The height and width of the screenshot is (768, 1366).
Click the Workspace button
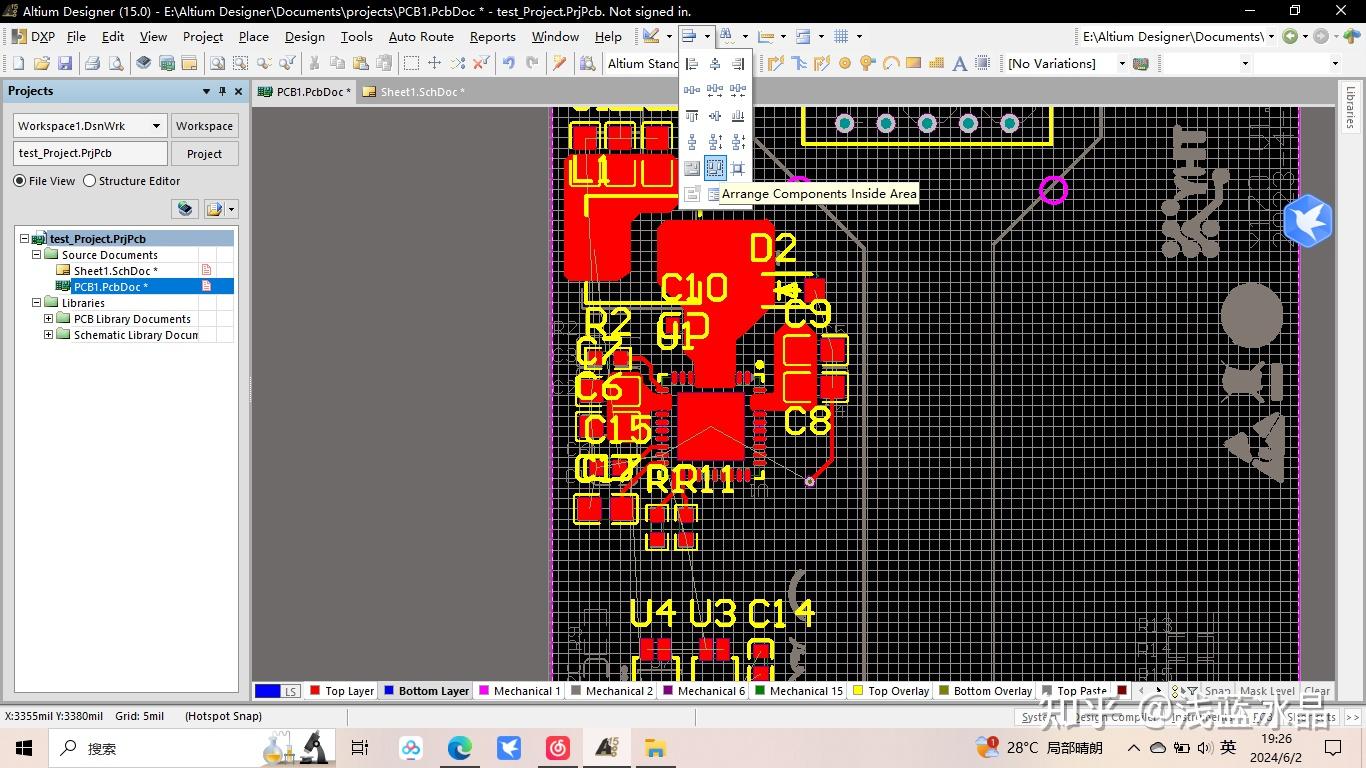[204, 126]
